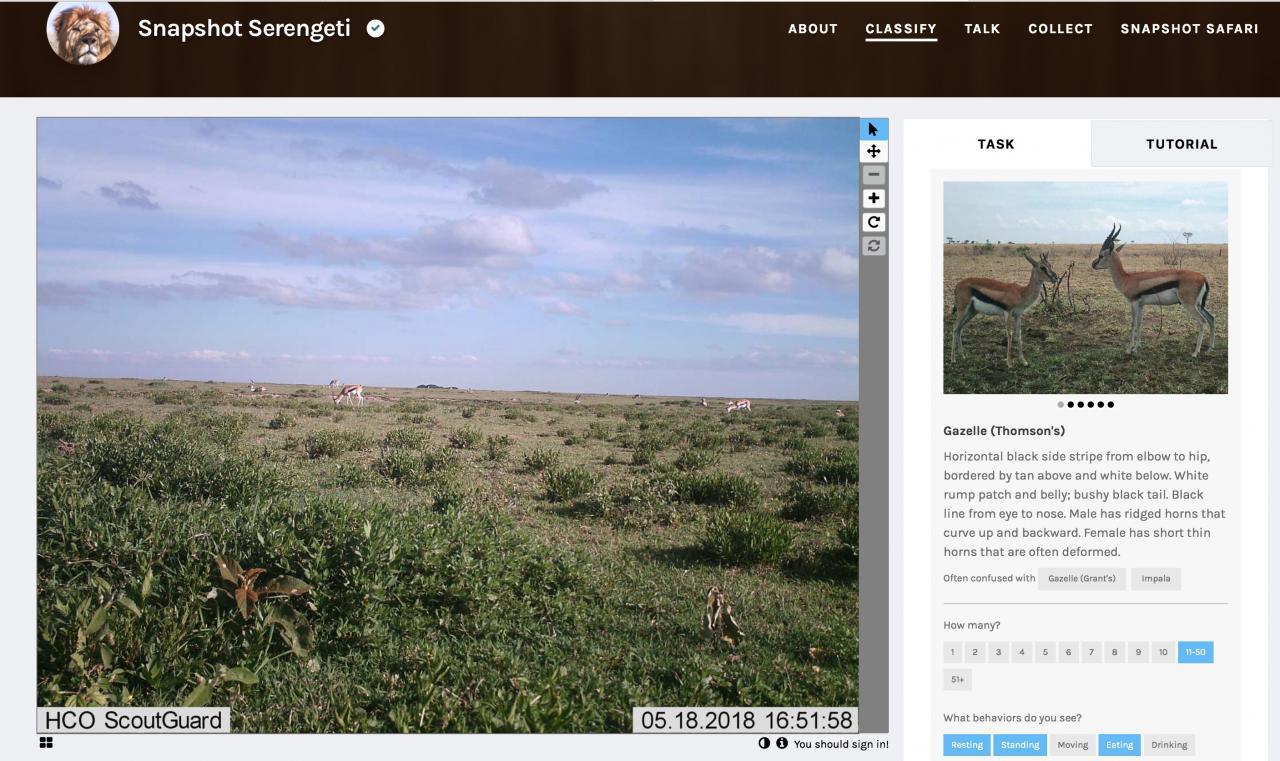This screenshot has height=761, width=1280.
Task: Choose count of 6 animals
Action: (1068, 653)
